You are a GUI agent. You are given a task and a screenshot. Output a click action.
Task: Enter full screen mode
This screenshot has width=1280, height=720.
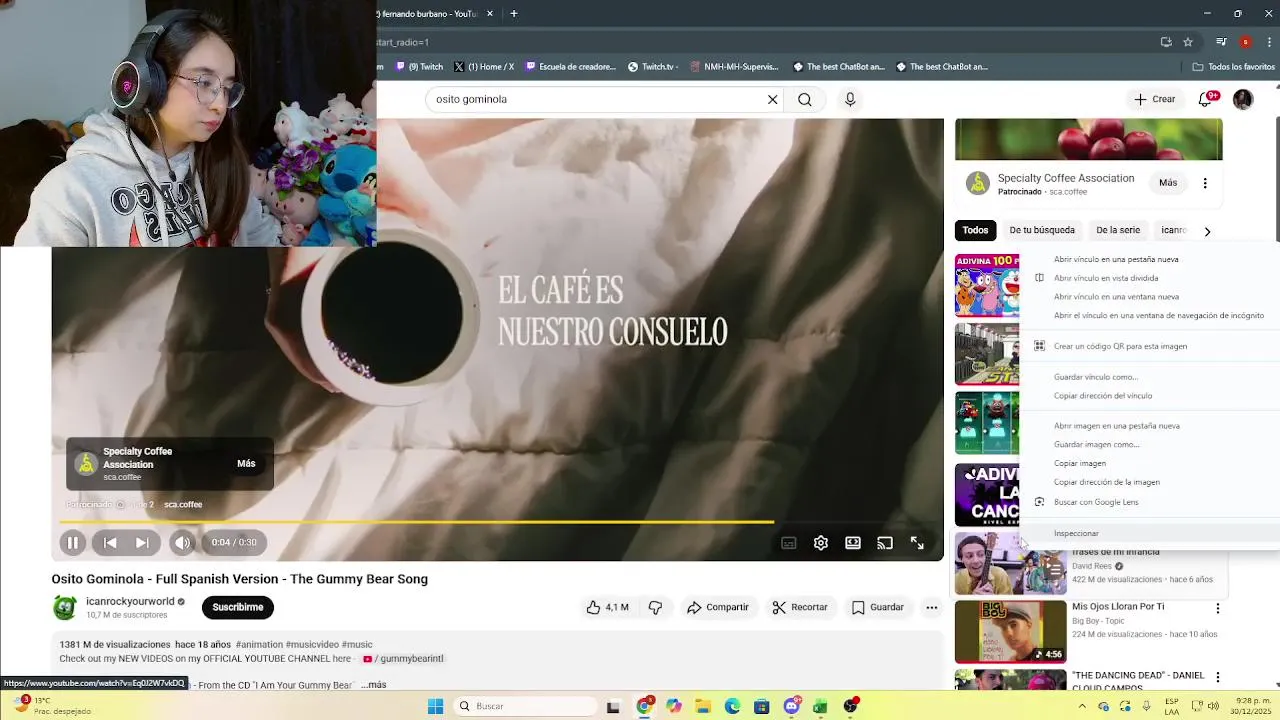pos(917,542)
